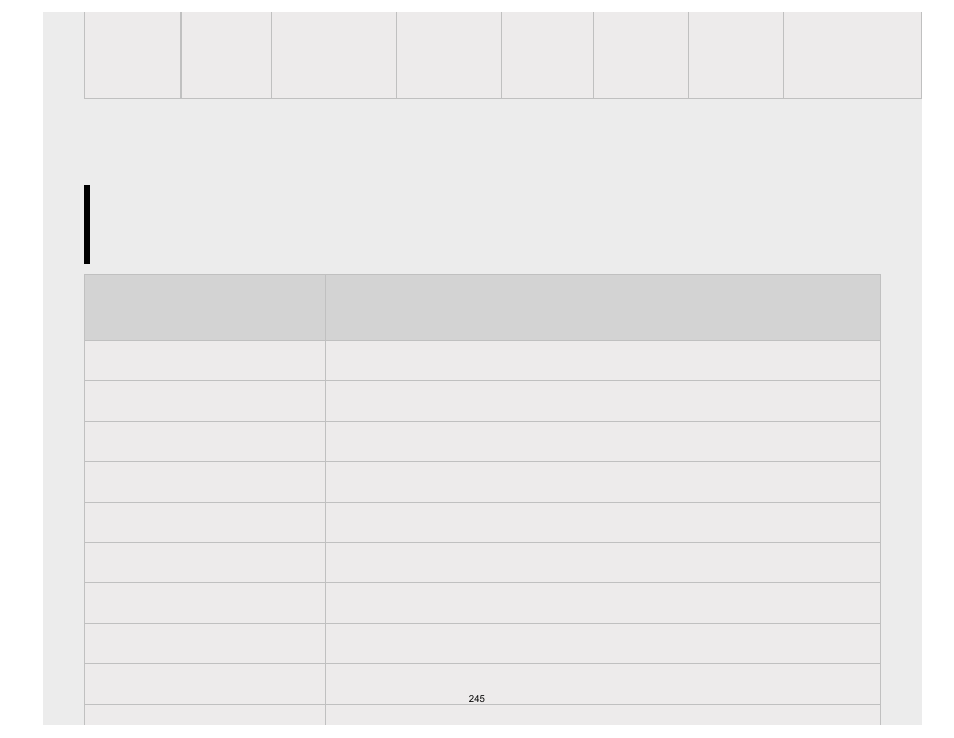Select the shaded header cell of the narrow column

click(205, 307)
